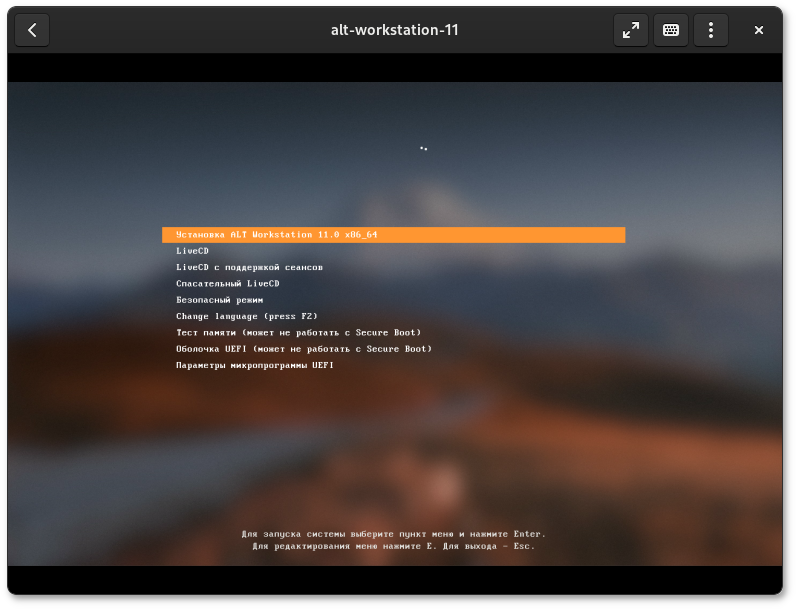Screen dimensions: 796x609
Task: Click the small white dots cursor indicator
Action: click(424, 148)
